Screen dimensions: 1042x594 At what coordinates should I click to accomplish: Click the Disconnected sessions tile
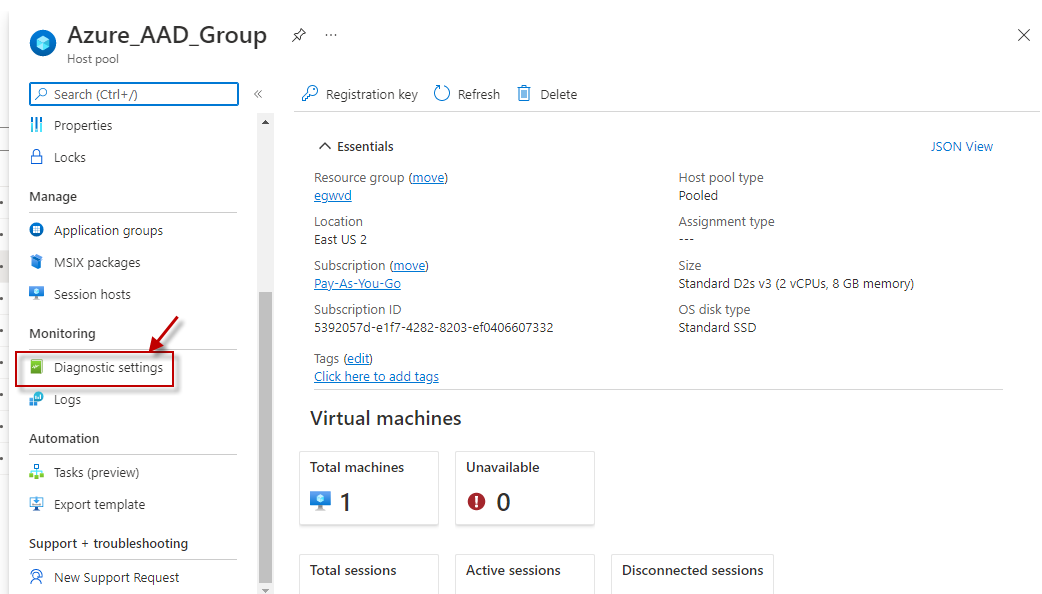pyautogui.click(x=692, y=574)
